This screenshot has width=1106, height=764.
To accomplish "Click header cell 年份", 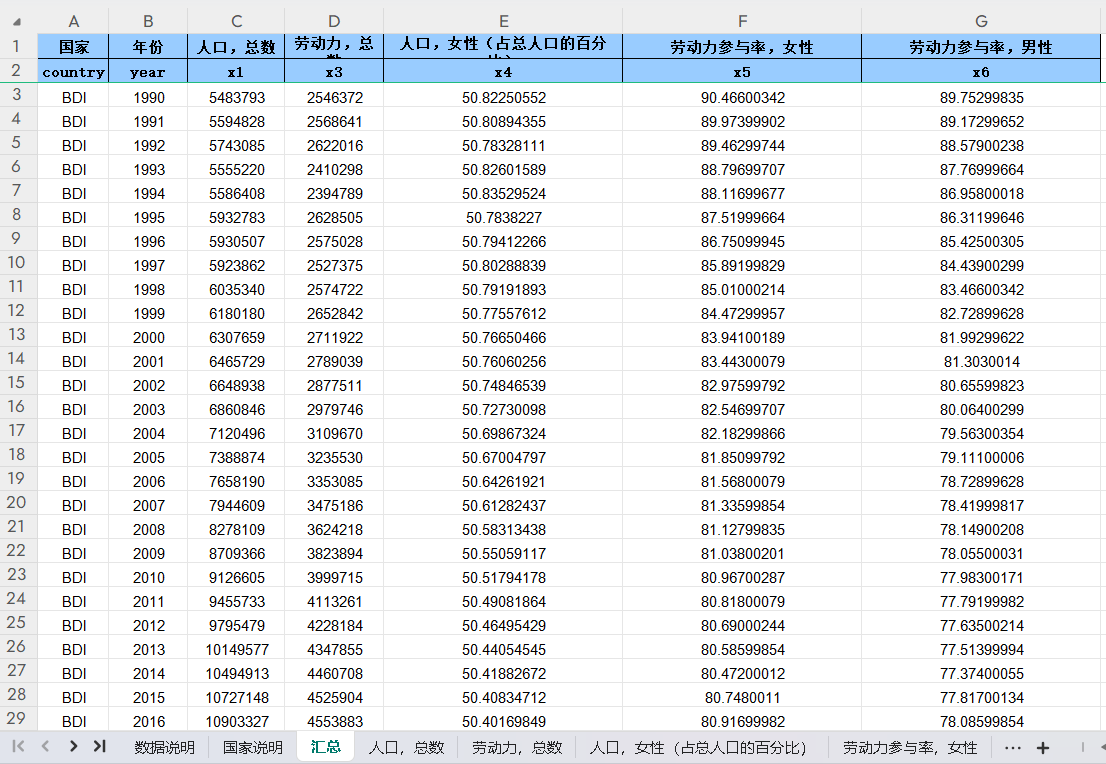I will click(x=148, y=47).
